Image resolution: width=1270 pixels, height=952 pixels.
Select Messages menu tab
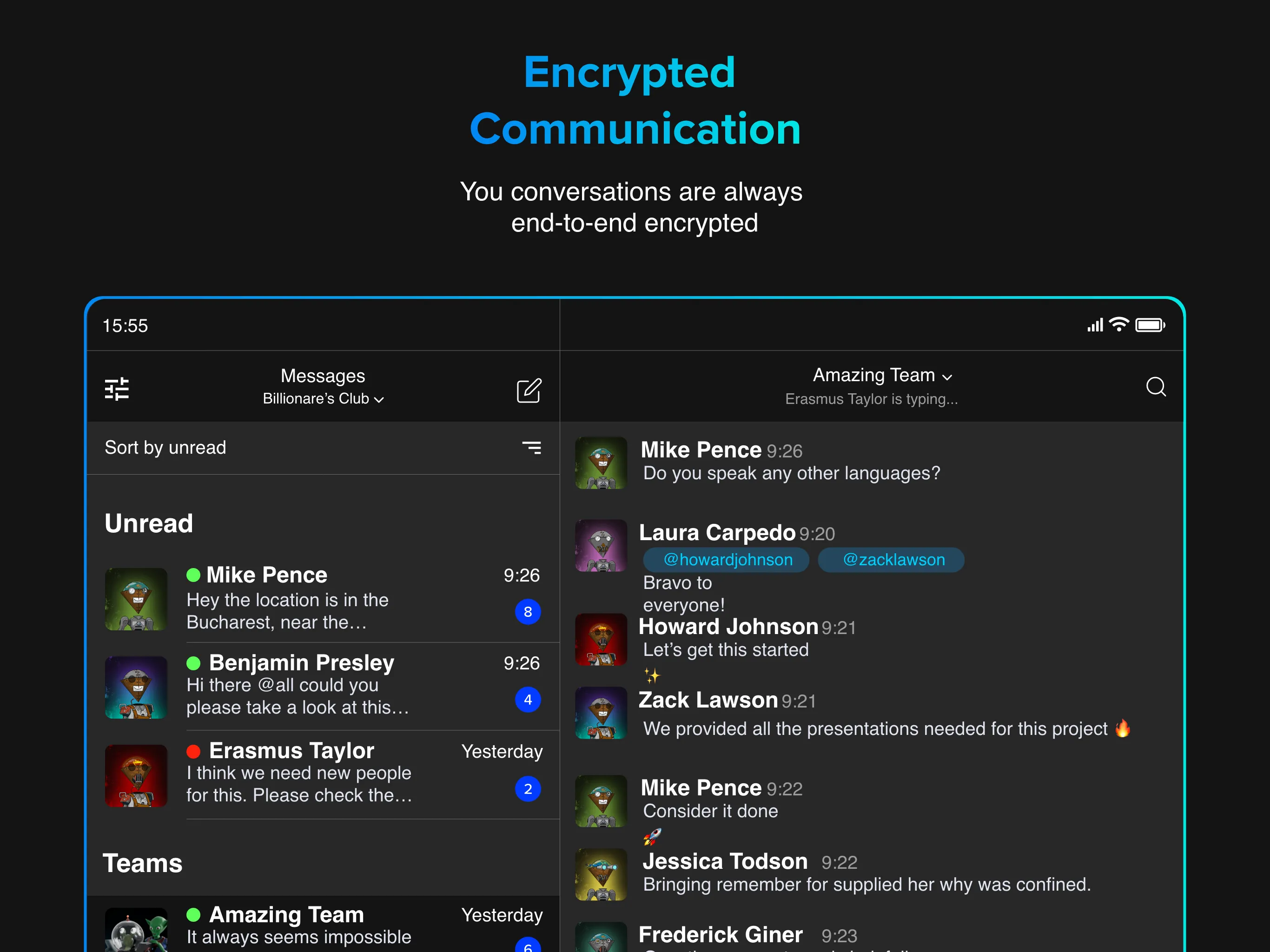(x=321, y=377)
